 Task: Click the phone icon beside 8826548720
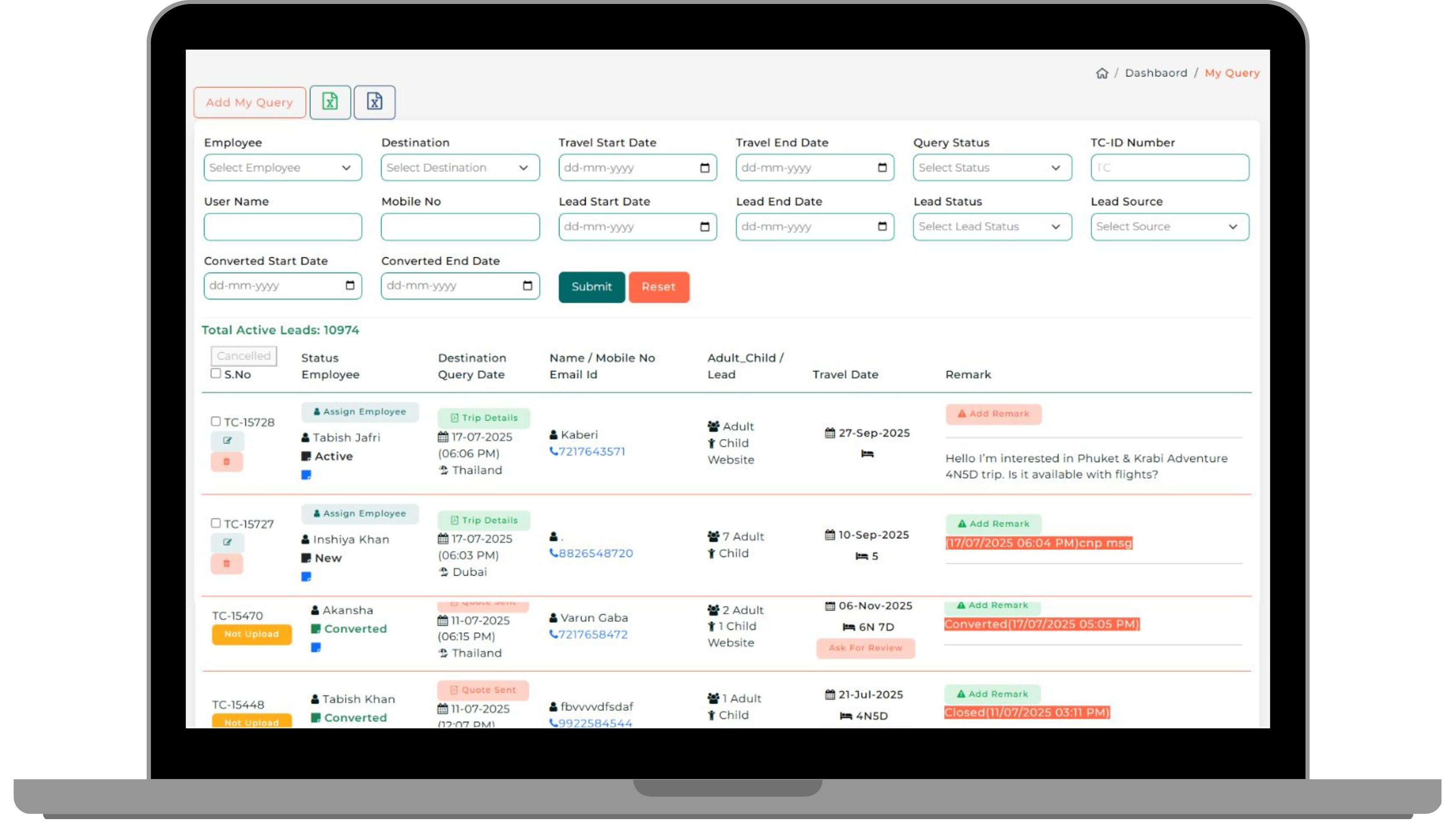553,553
